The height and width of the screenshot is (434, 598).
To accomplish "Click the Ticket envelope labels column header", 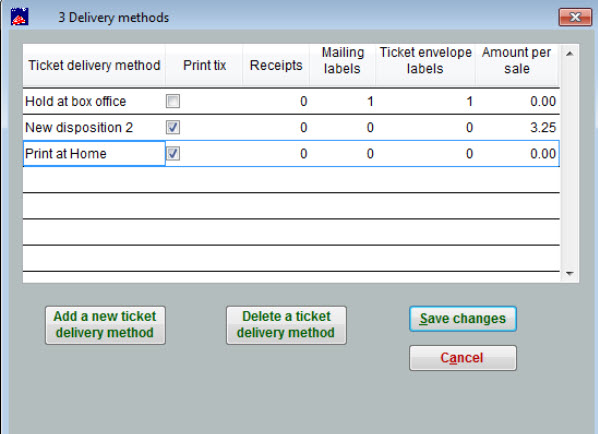I will coord(425,61).
